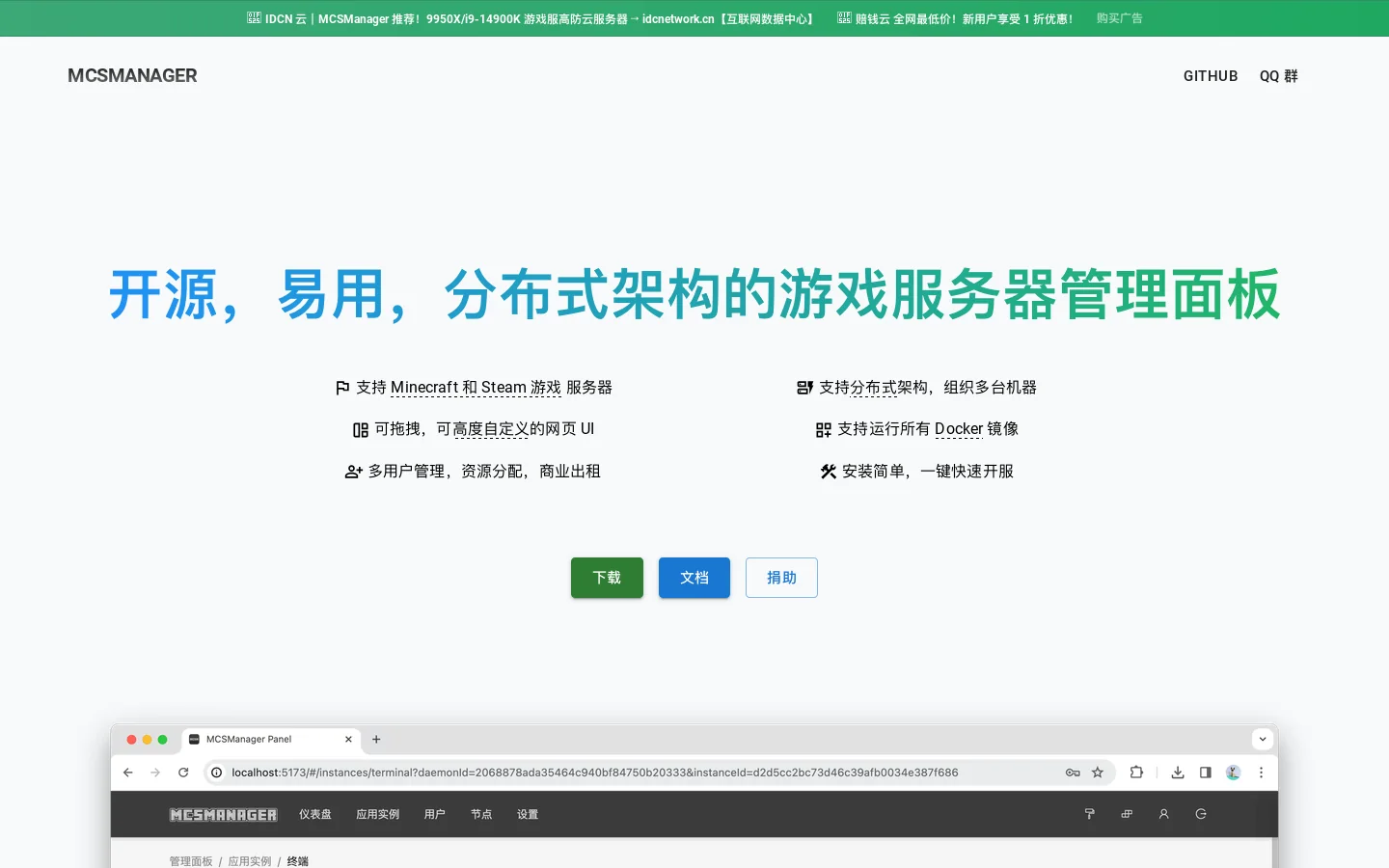Open the QQ 群 link
Screen dimensions: 1389x868
(1279, 76)
